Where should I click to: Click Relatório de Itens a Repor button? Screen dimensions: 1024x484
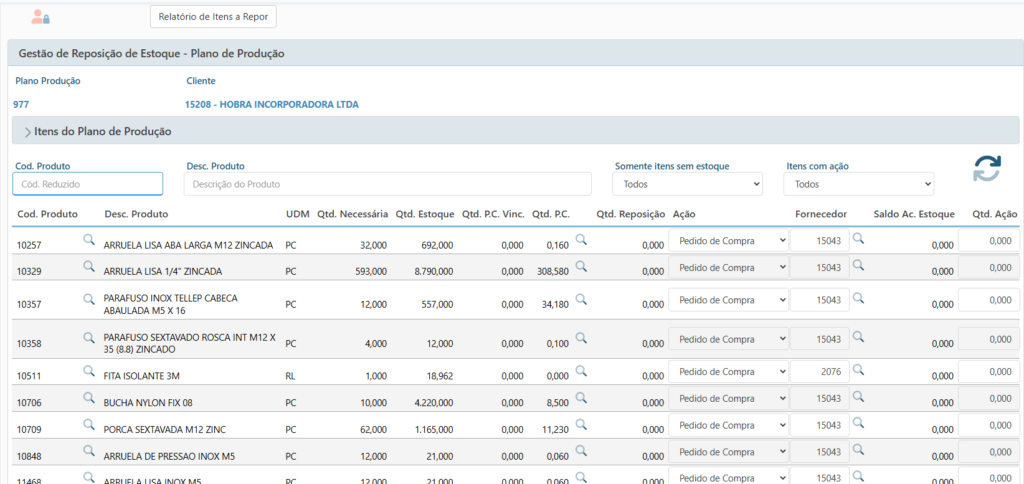click(x=213, y=16)
